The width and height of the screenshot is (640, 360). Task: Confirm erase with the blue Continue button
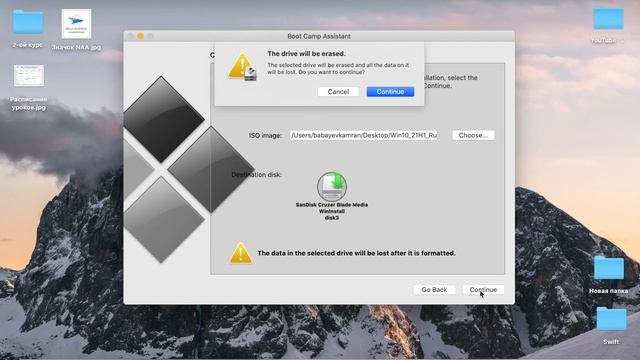tap(390, 92)
